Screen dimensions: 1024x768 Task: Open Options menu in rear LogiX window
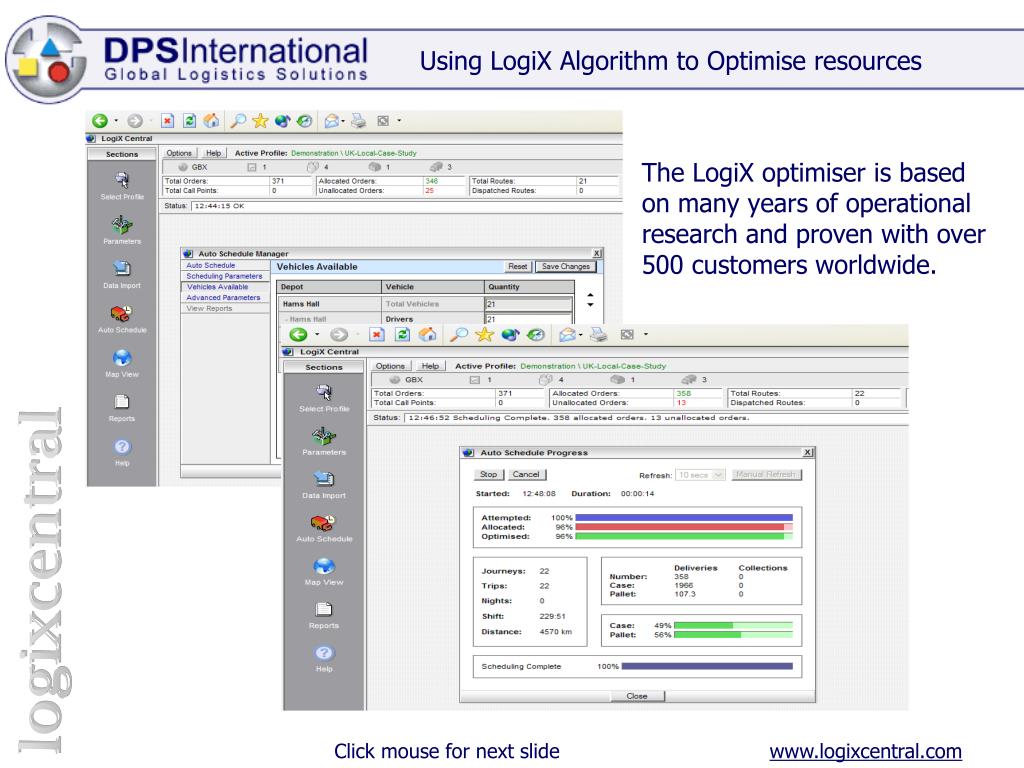point(178,153)
